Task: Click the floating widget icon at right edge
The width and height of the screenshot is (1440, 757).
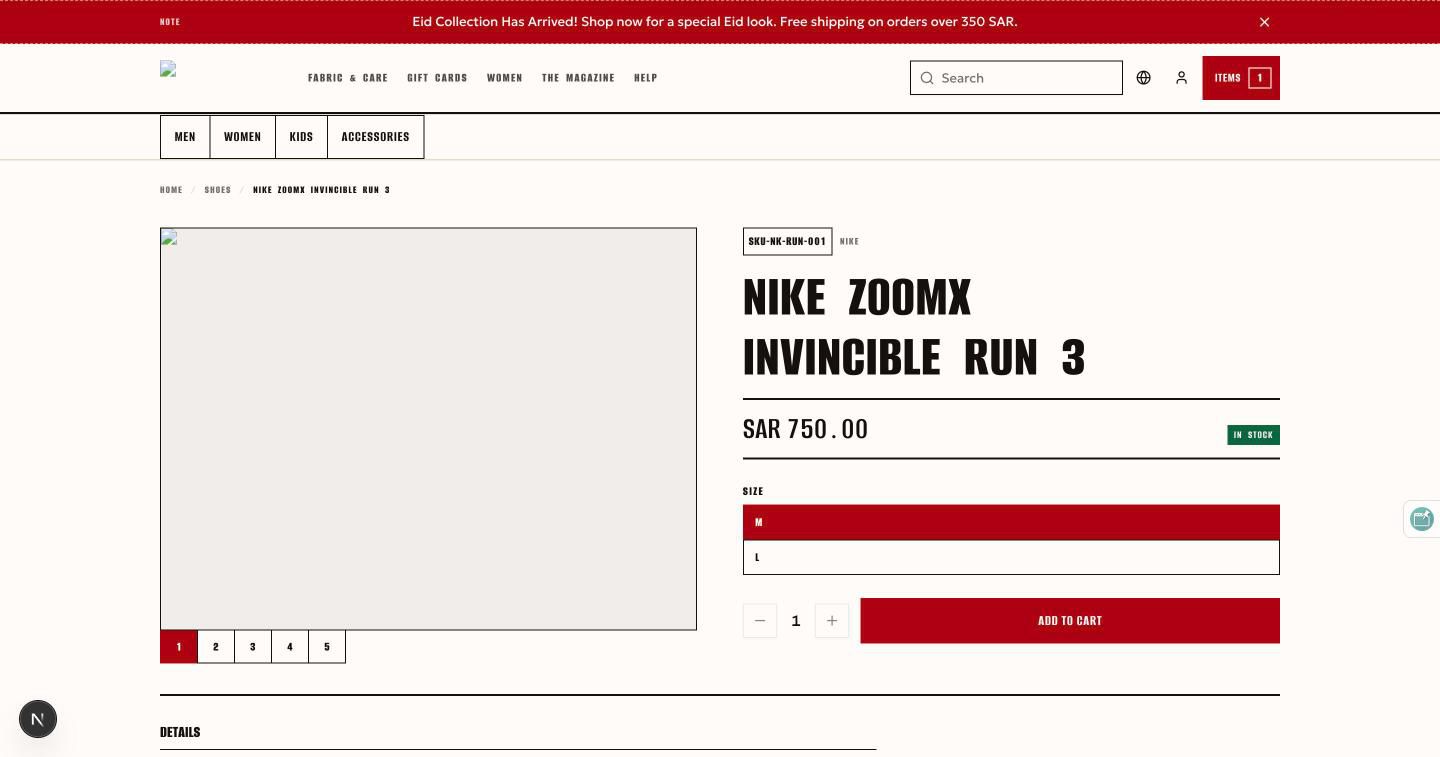Action: coord(1421,518)
